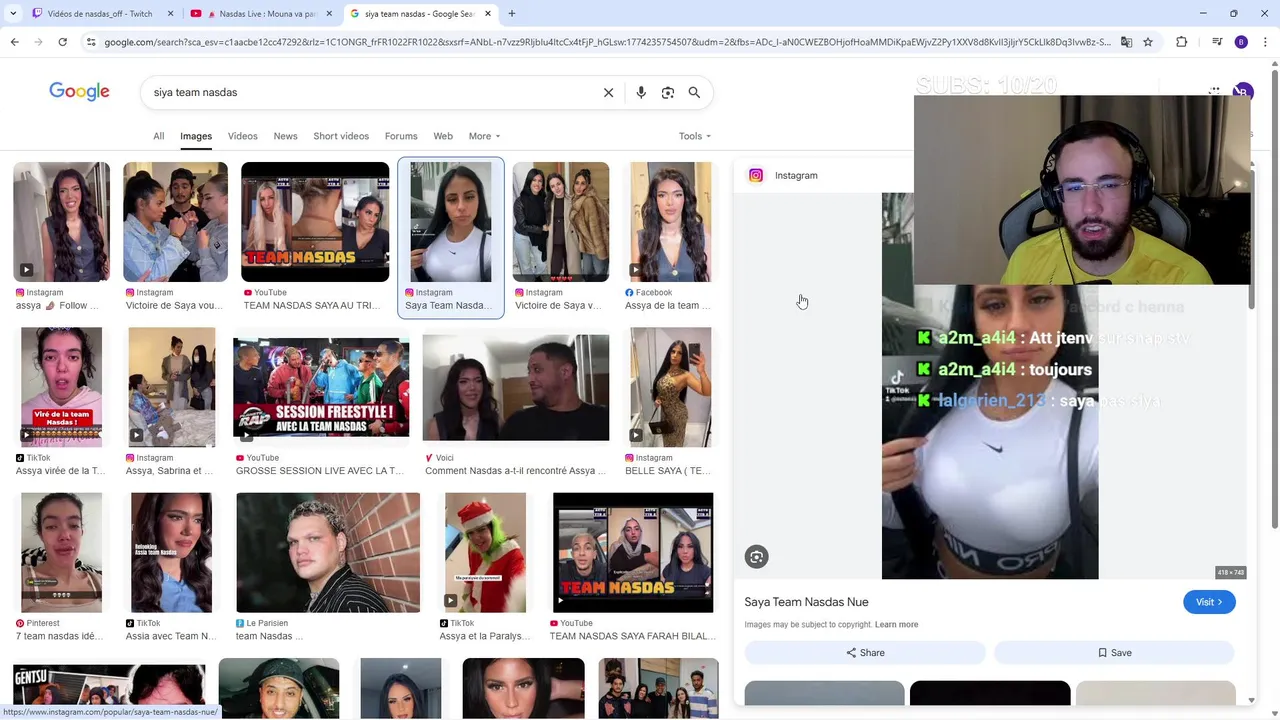Close the Nasdas Live YouTube tab
The image size is (1280, 720).
tap(329, 14)
